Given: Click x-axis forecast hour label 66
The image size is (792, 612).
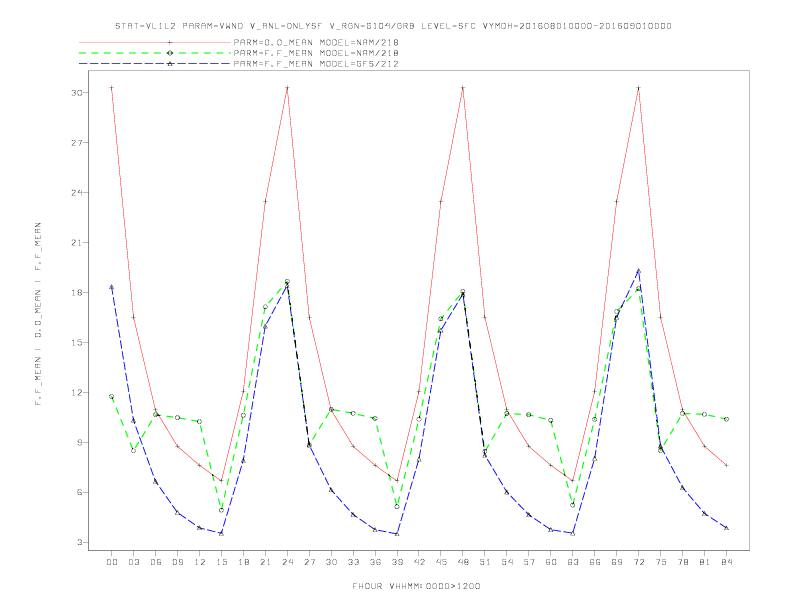Looking at the screenshot, I should click(595, 562).
